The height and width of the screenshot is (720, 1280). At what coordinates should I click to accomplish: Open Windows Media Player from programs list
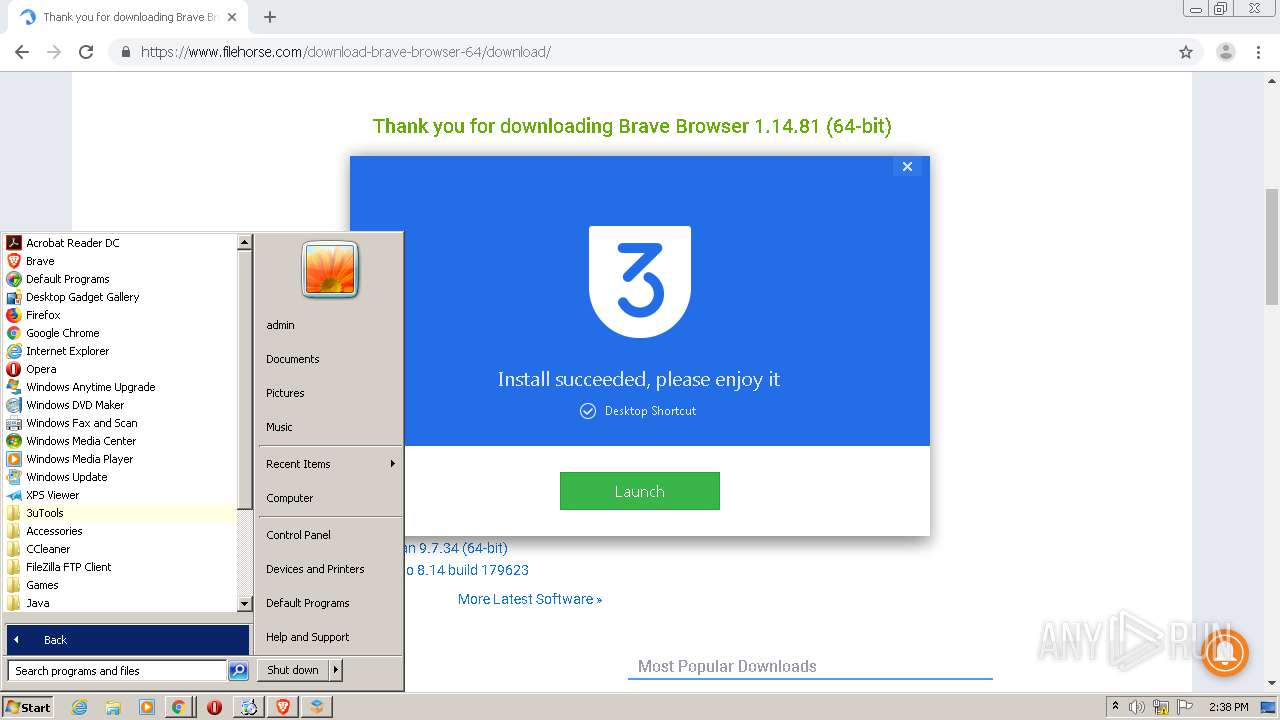[x=120, y=459]
